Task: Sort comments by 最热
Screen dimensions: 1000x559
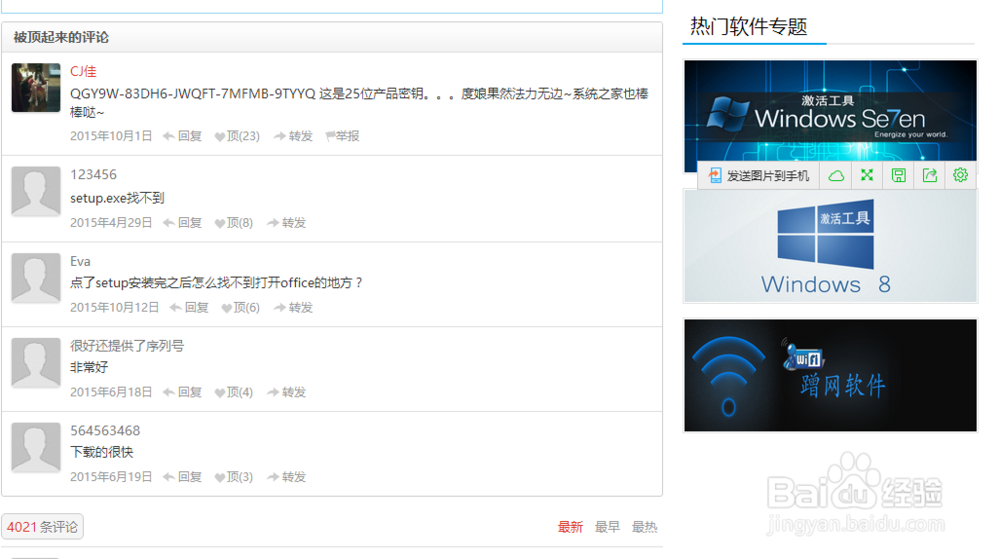Action: [644, 527]
